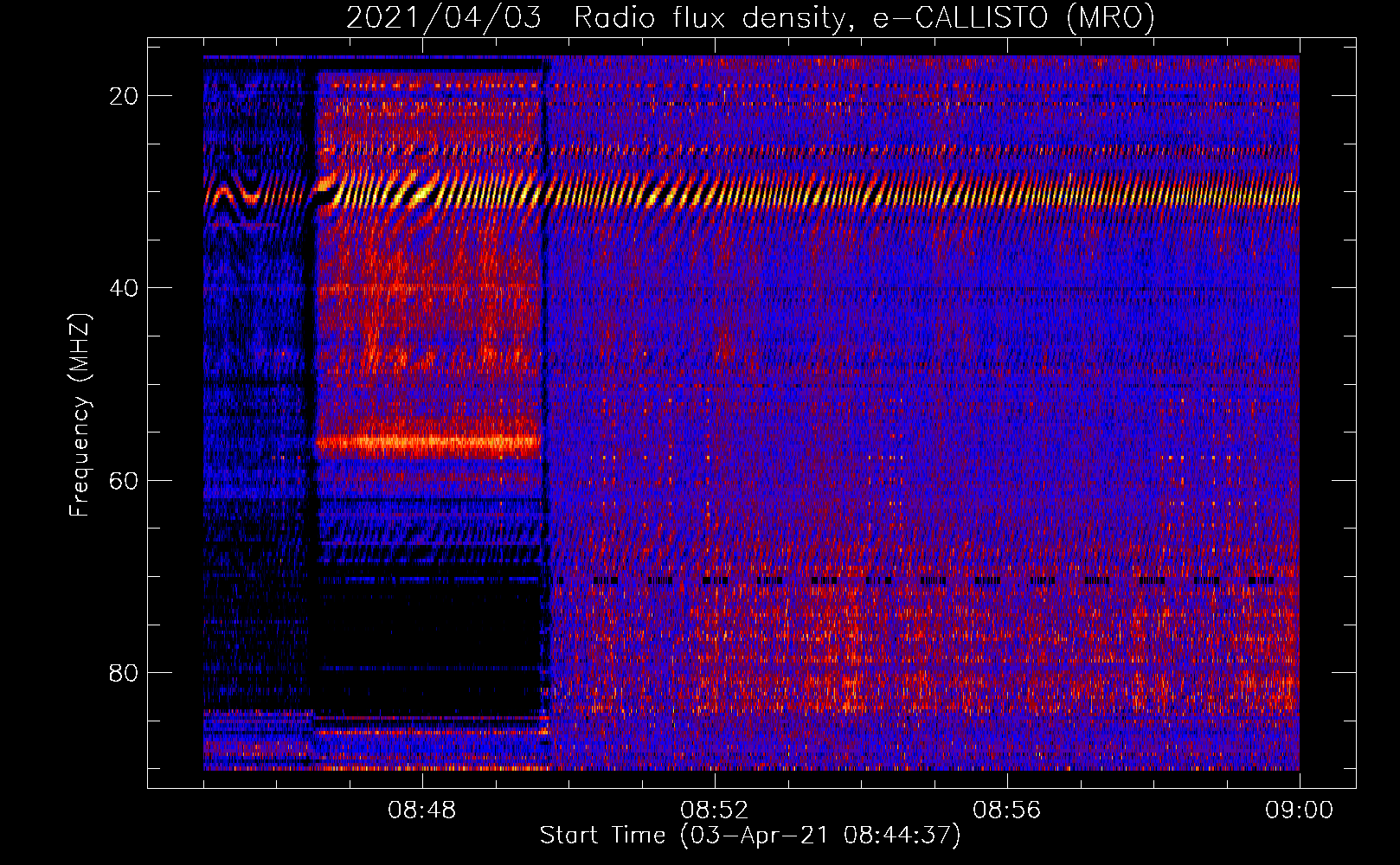The height and width of the screenshot is (865, 1400).
Task: Click the 'Frequency (MHZ)' y-axis label
Action: point(80,415)
